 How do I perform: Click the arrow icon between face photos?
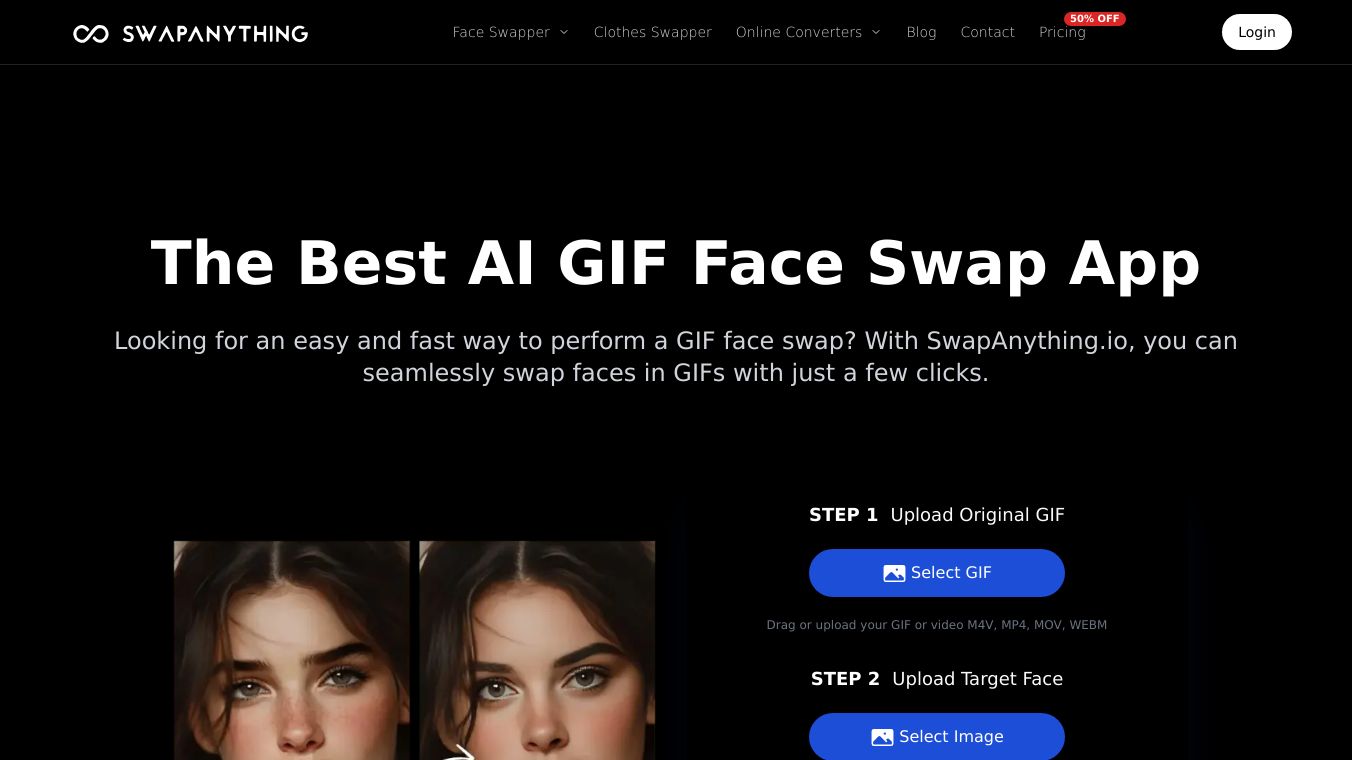pos(463,752)
